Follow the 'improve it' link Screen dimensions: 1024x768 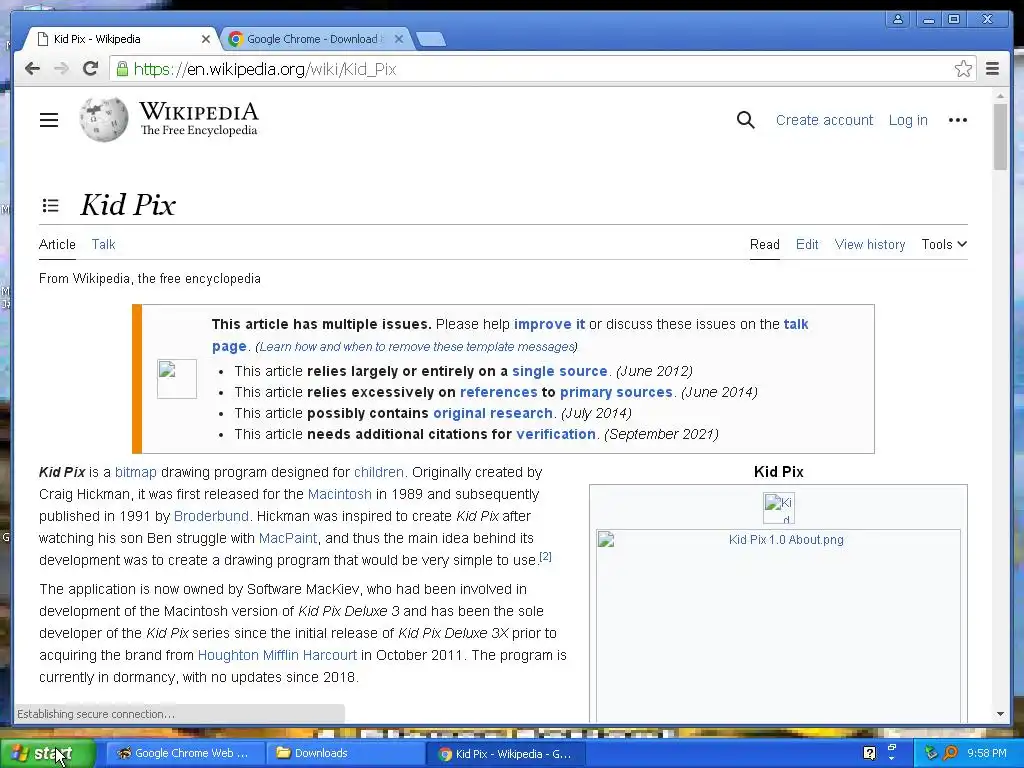click(x=549, y=324)
